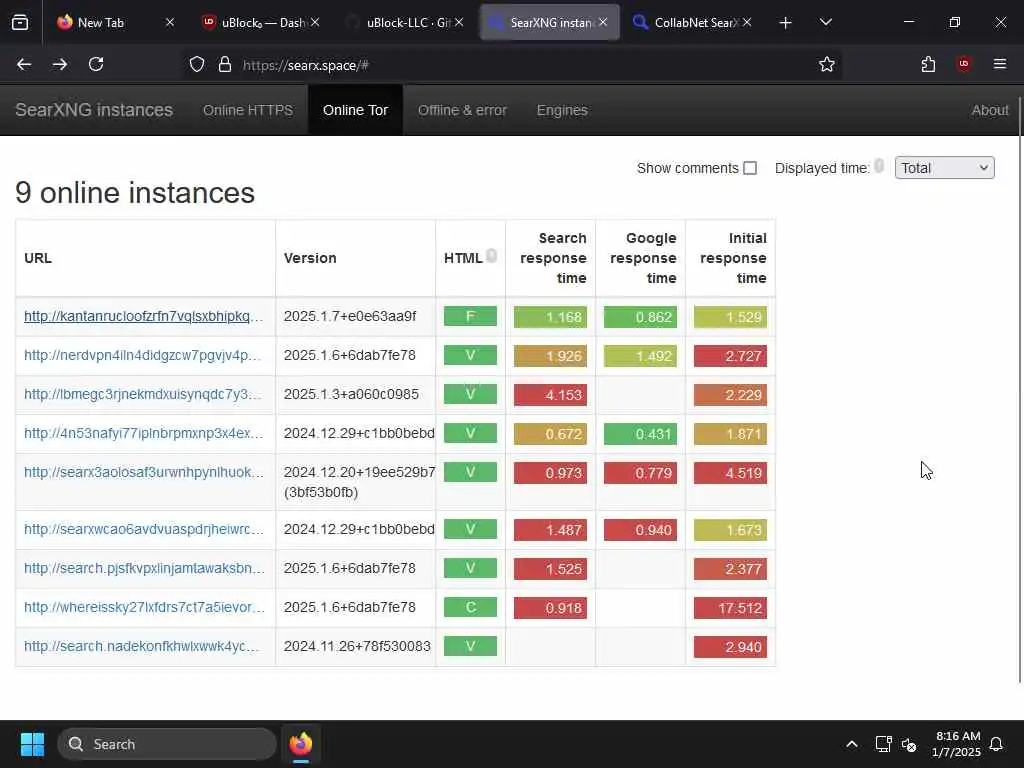View site security lock icon
The width and height of the screenshot is (1024, 768).
pos(225,64)
